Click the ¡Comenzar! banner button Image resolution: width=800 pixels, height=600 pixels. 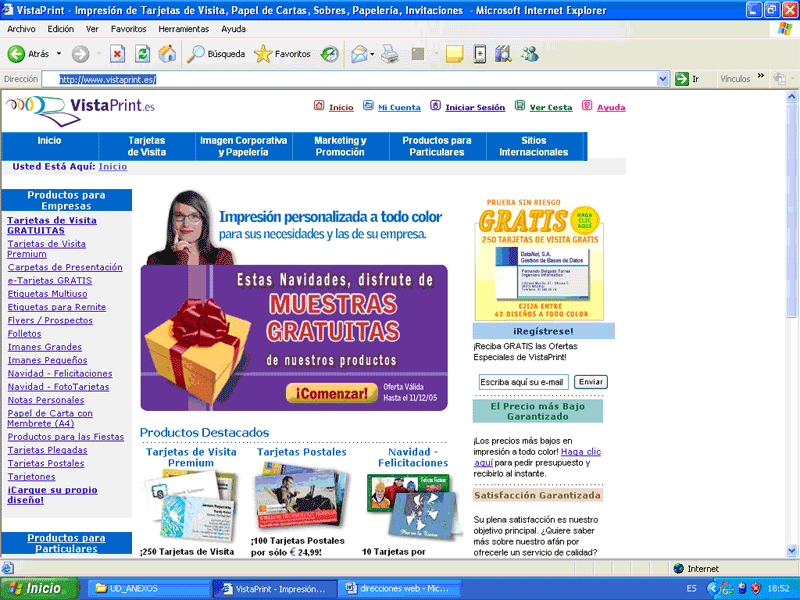[x=332, y=393]
